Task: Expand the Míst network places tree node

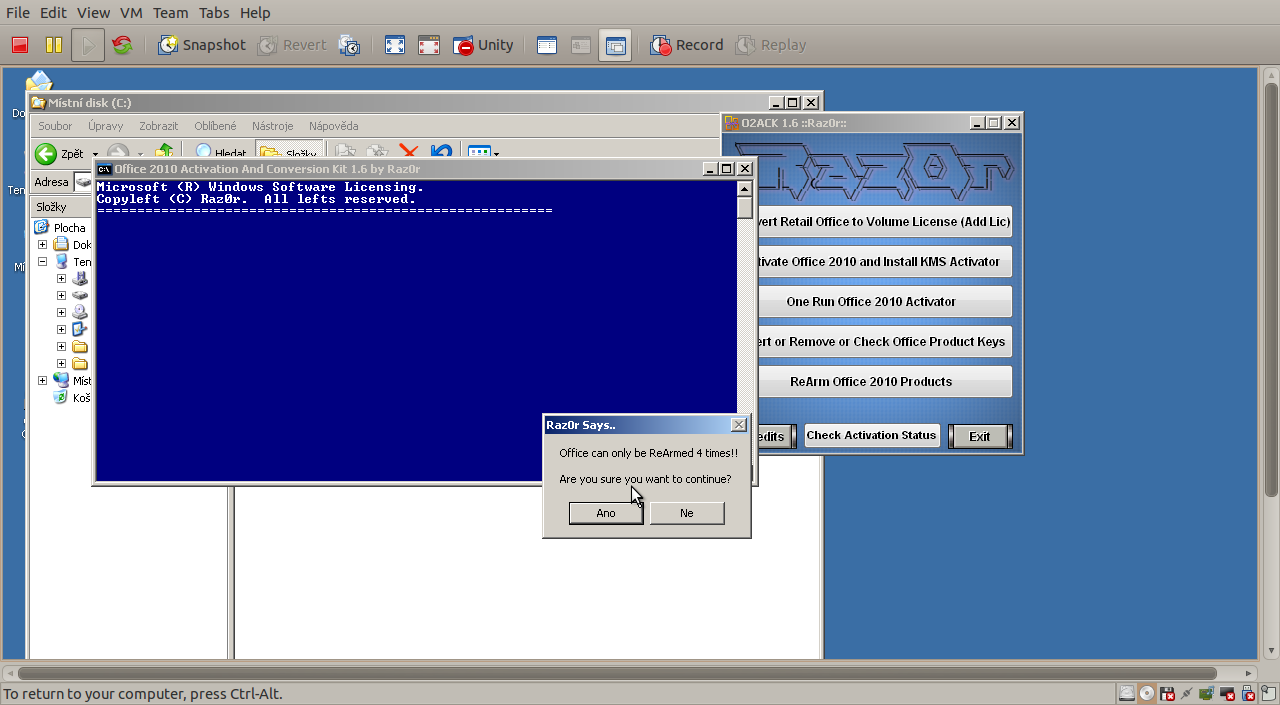Action: click(x=43, y=380)
